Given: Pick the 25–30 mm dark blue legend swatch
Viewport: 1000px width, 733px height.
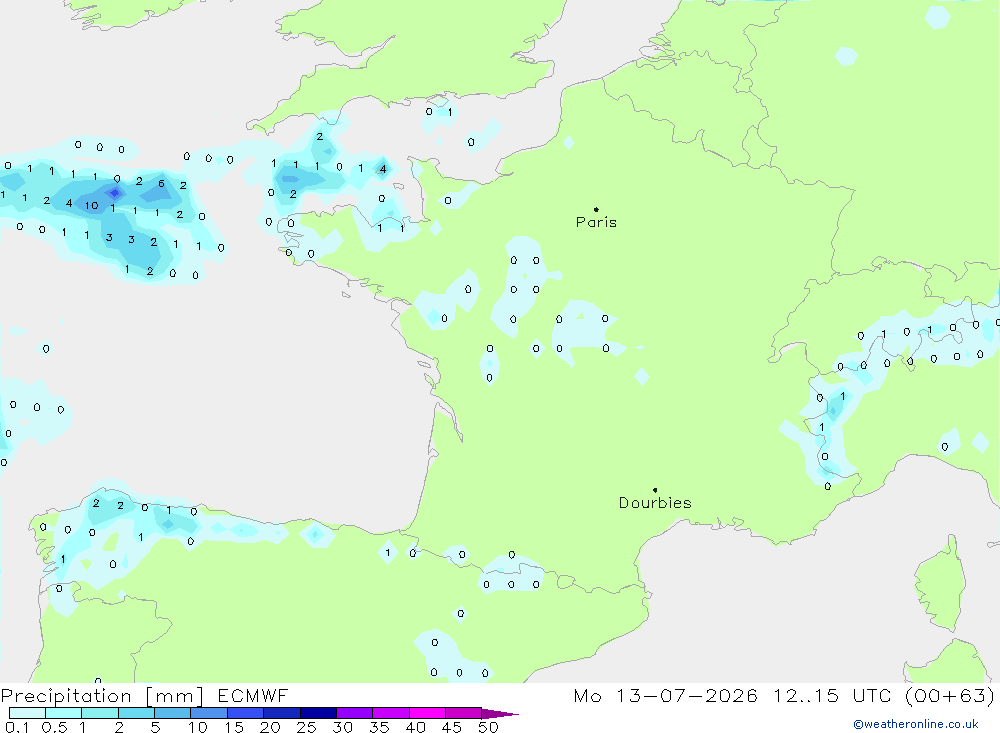Looking at the screenshot, I should (x=318, y=713).
